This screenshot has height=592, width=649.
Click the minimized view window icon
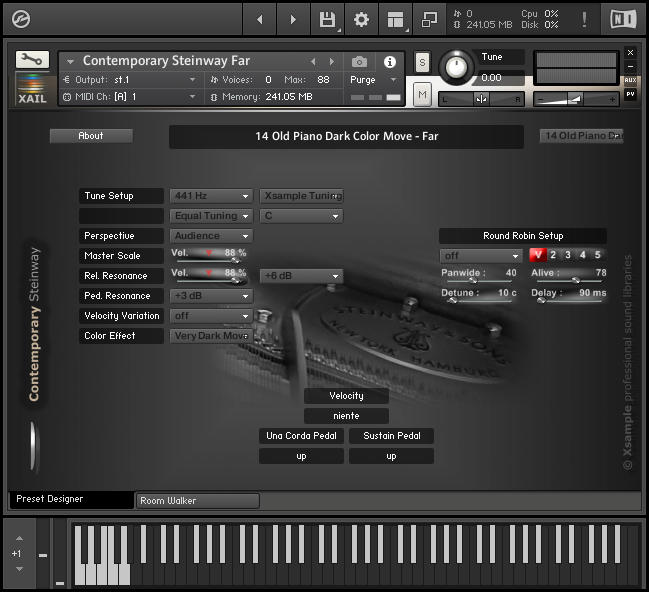tap(430, 19)
